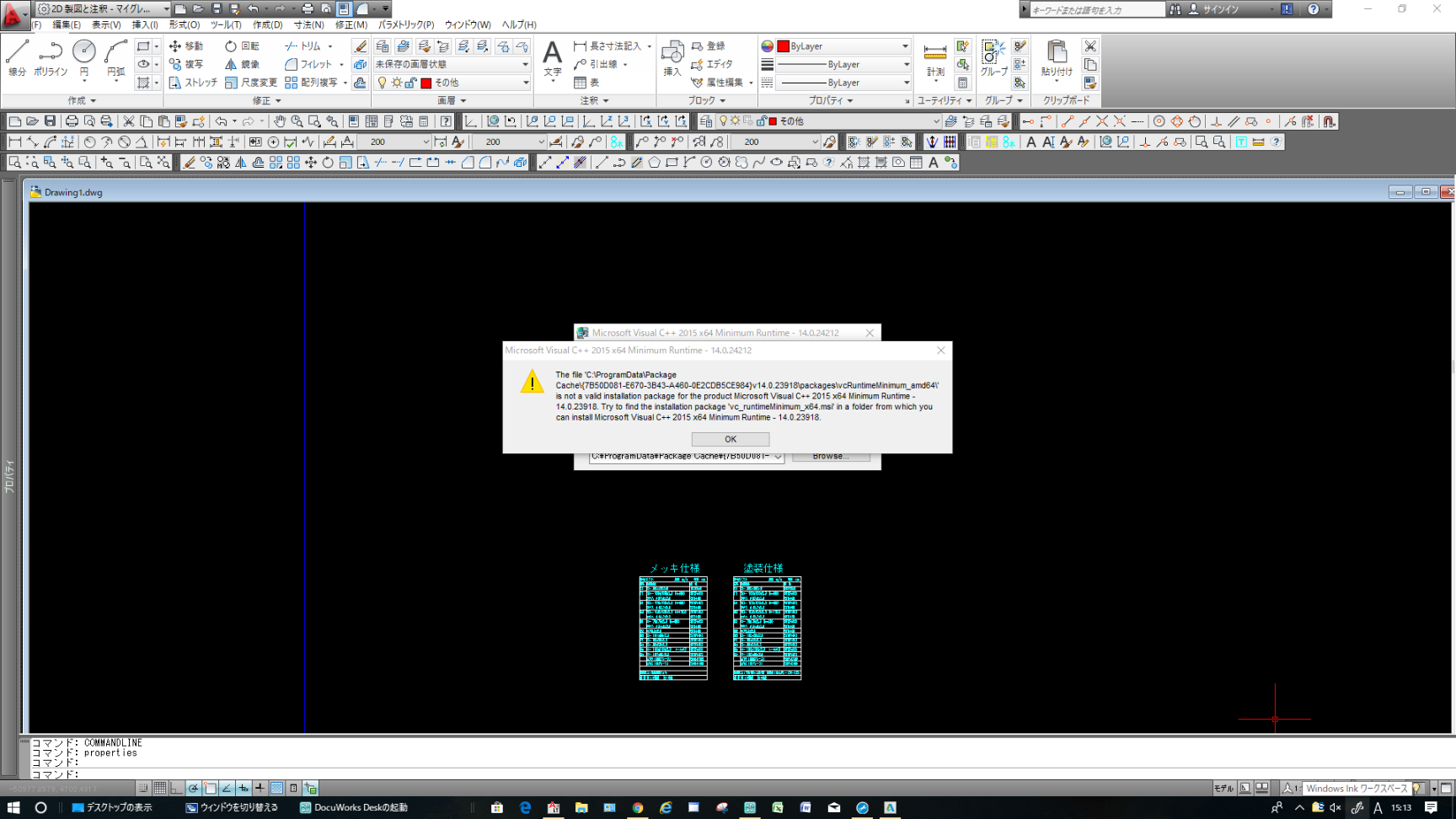Click OK in the Visual C++ error dialog

[730, 439]
